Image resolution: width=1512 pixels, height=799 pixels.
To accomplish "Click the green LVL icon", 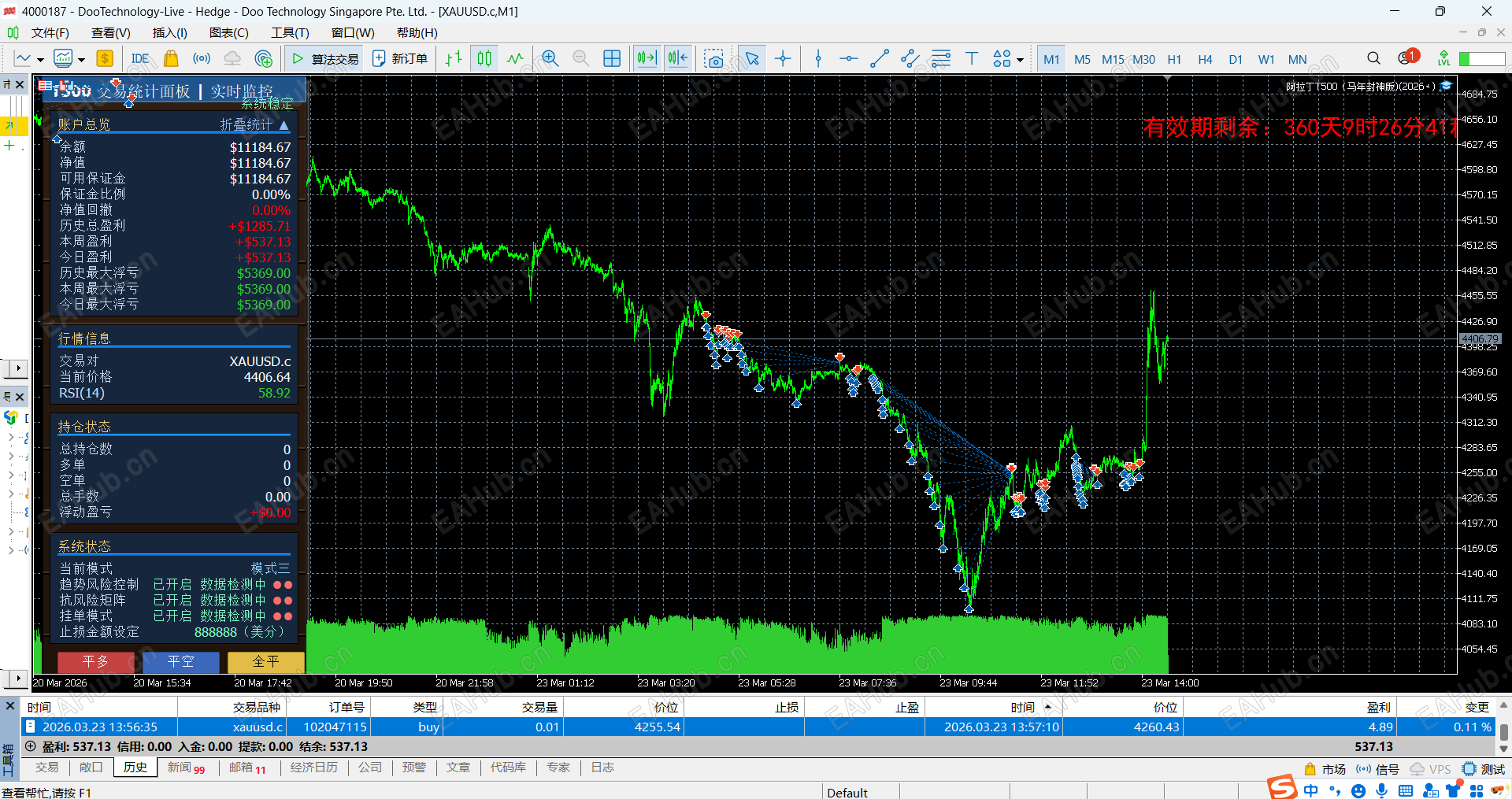I will pyautogui.click(x=1443, y=58).
